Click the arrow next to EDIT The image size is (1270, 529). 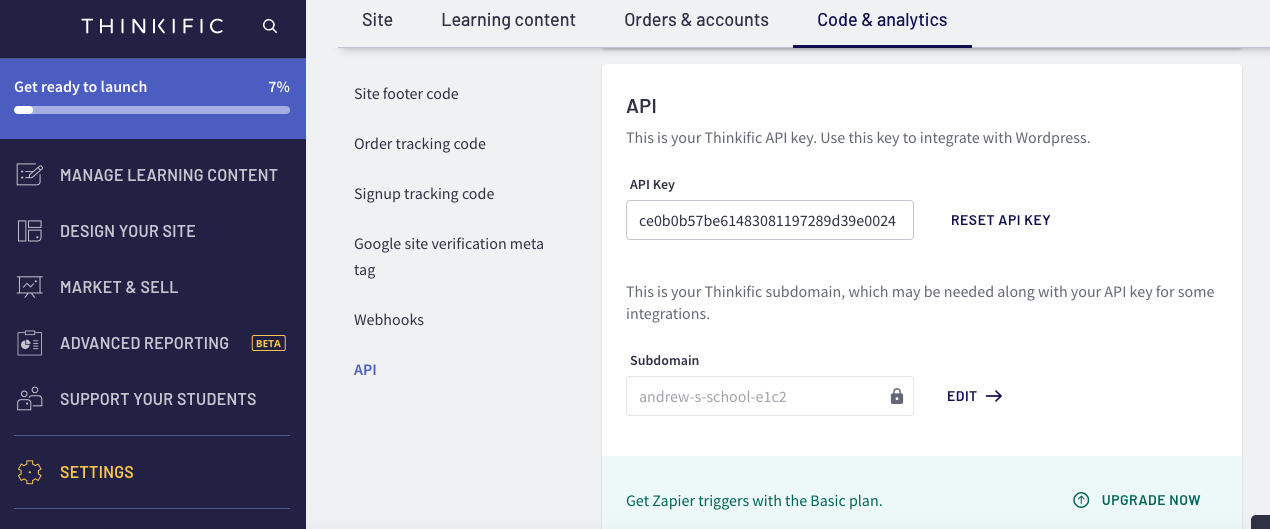994,396
